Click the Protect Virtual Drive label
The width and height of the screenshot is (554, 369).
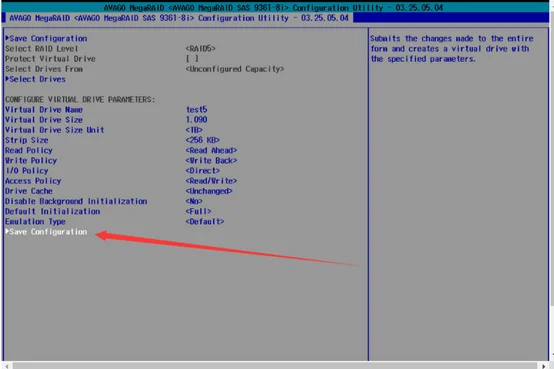point(50,59)
